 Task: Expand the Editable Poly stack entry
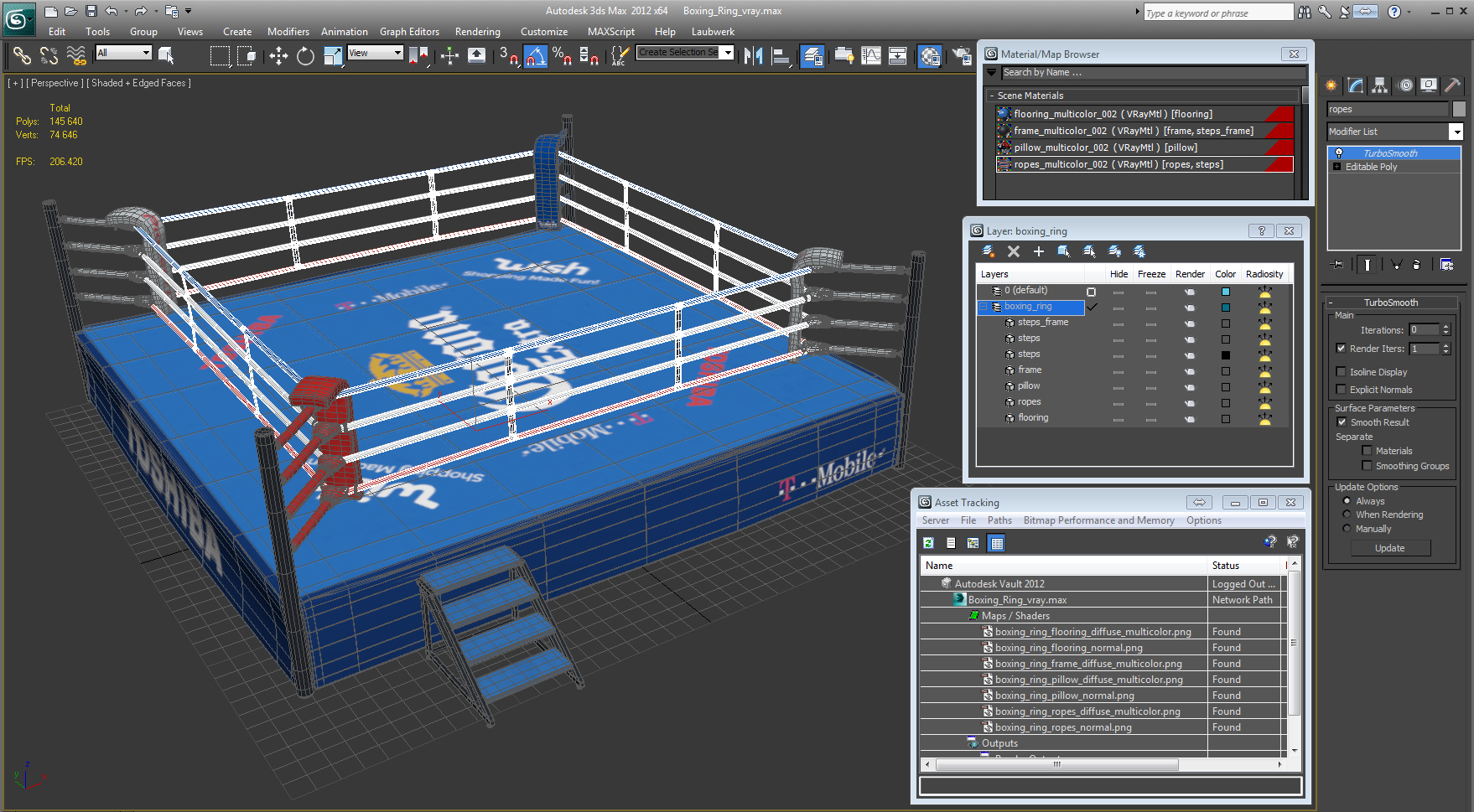pyautogui.click(x=1336, y=167)
